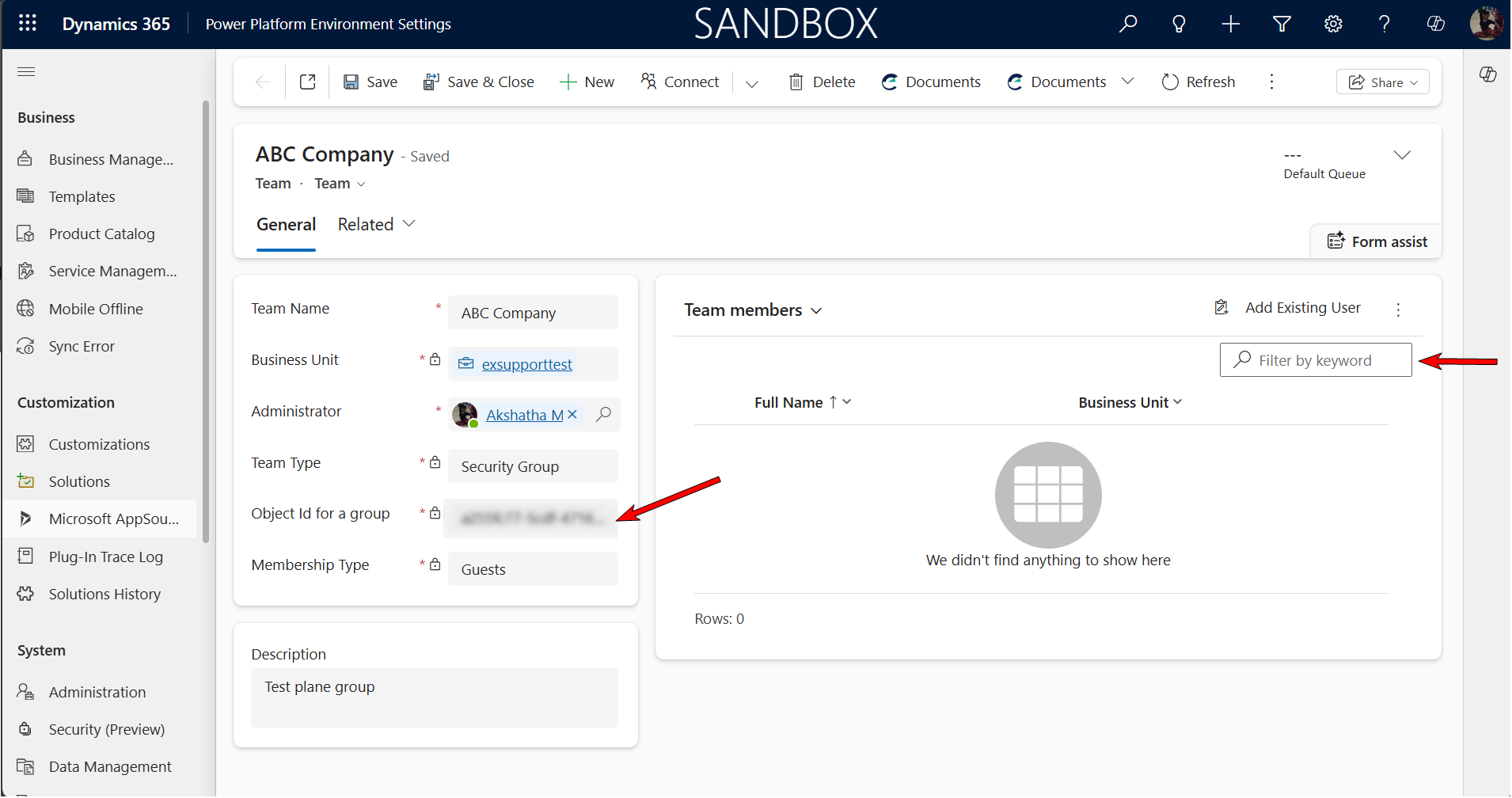Click Add Existing User
The height and width of the screenshot is (798, 1512).
point(1288,307)
